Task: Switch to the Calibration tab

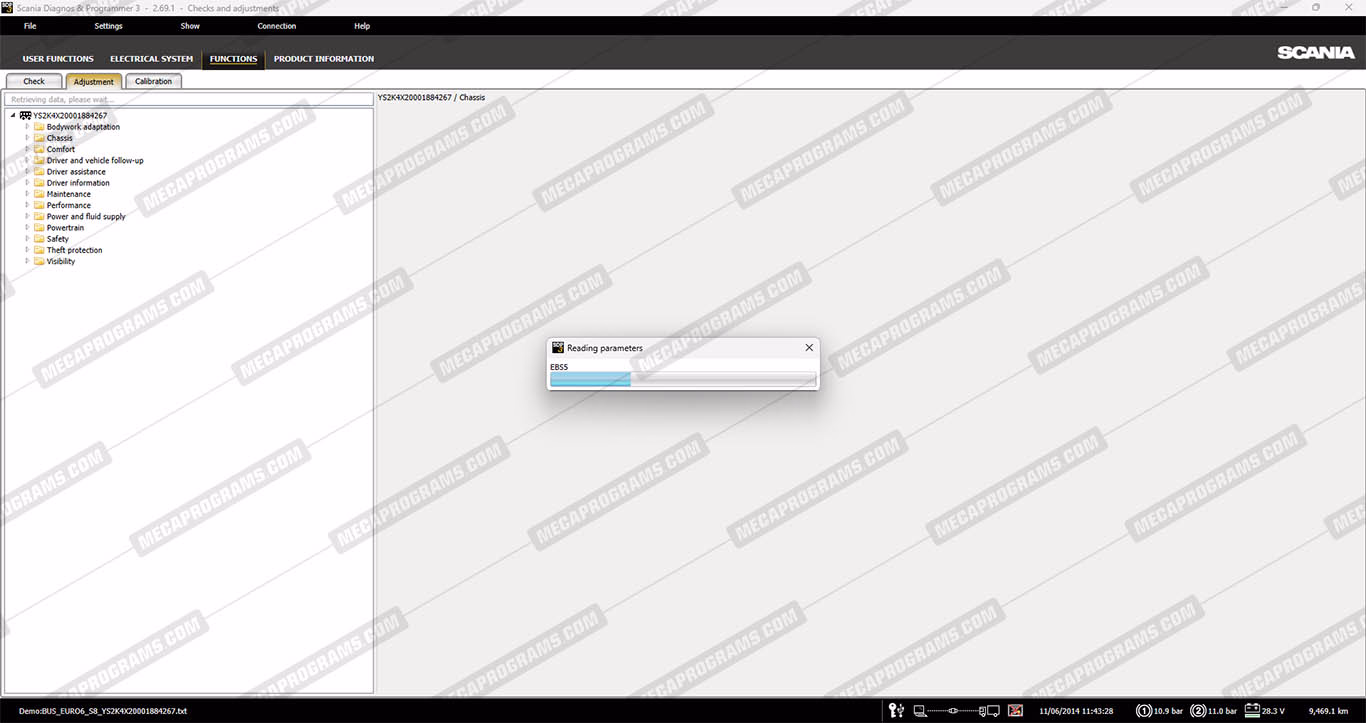Action: [153, 82]
